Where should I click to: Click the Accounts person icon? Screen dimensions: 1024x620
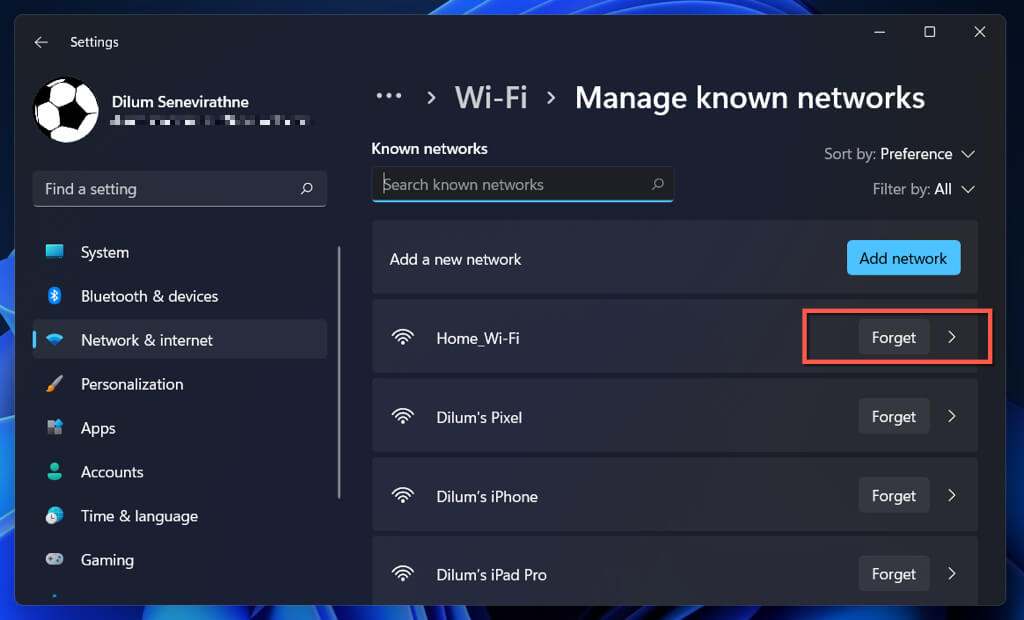click(x=55, y=472)
